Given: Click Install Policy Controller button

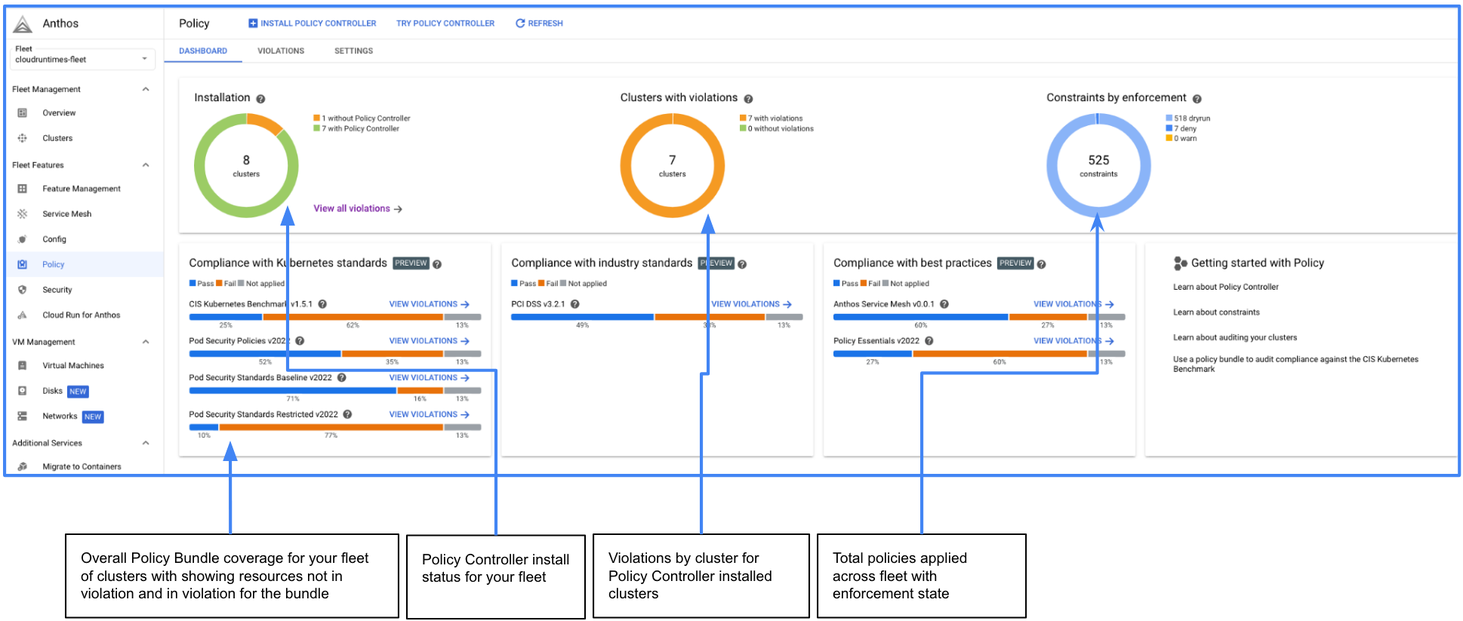Looking at the screenshot, I should click(x=313, y=23).
